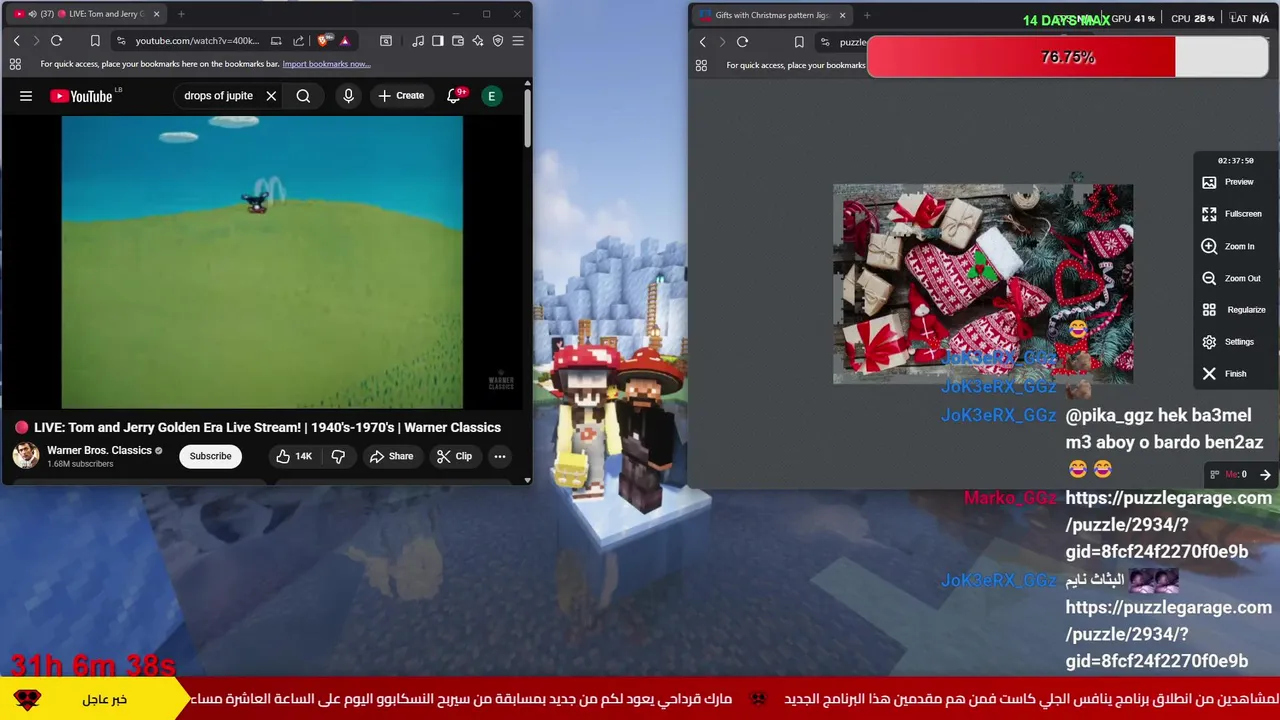Open site settings icon beside youtube.com URL
1280x720 pixels.
click(120, 41)
